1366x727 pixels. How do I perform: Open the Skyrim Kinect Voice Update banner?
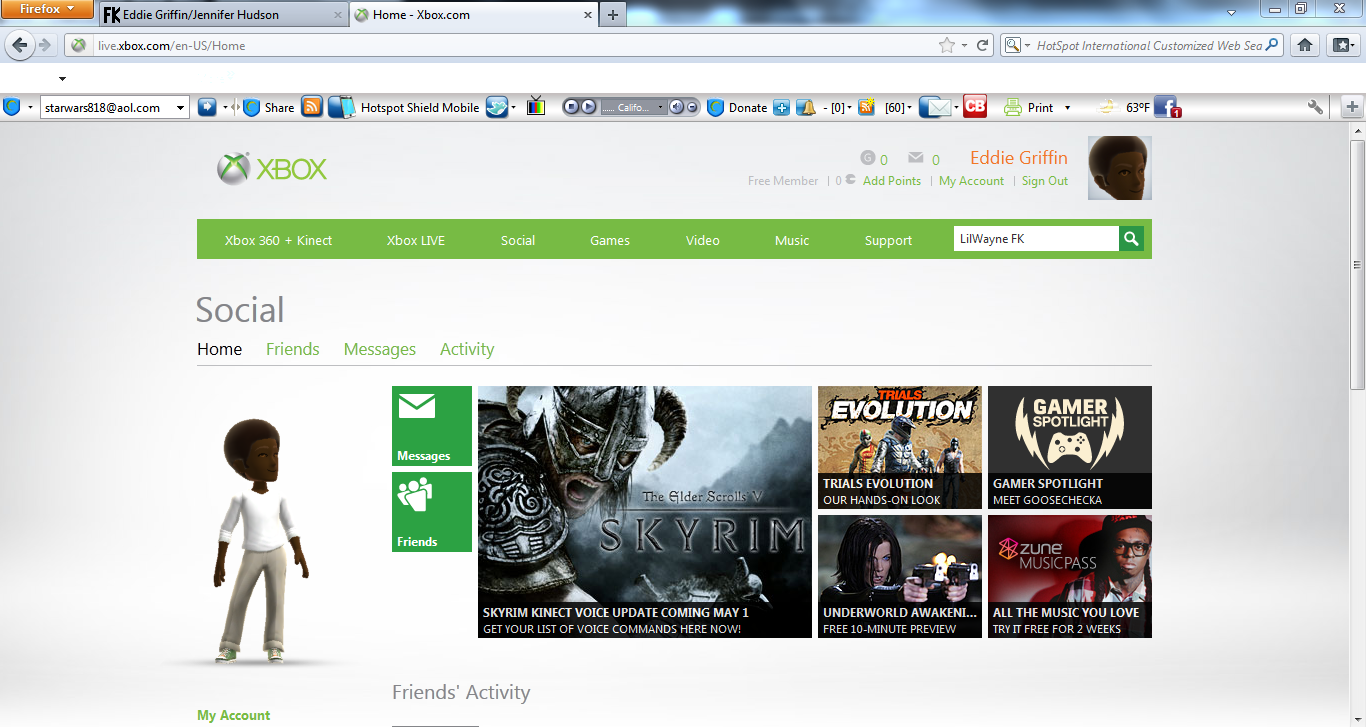[645, 512]
